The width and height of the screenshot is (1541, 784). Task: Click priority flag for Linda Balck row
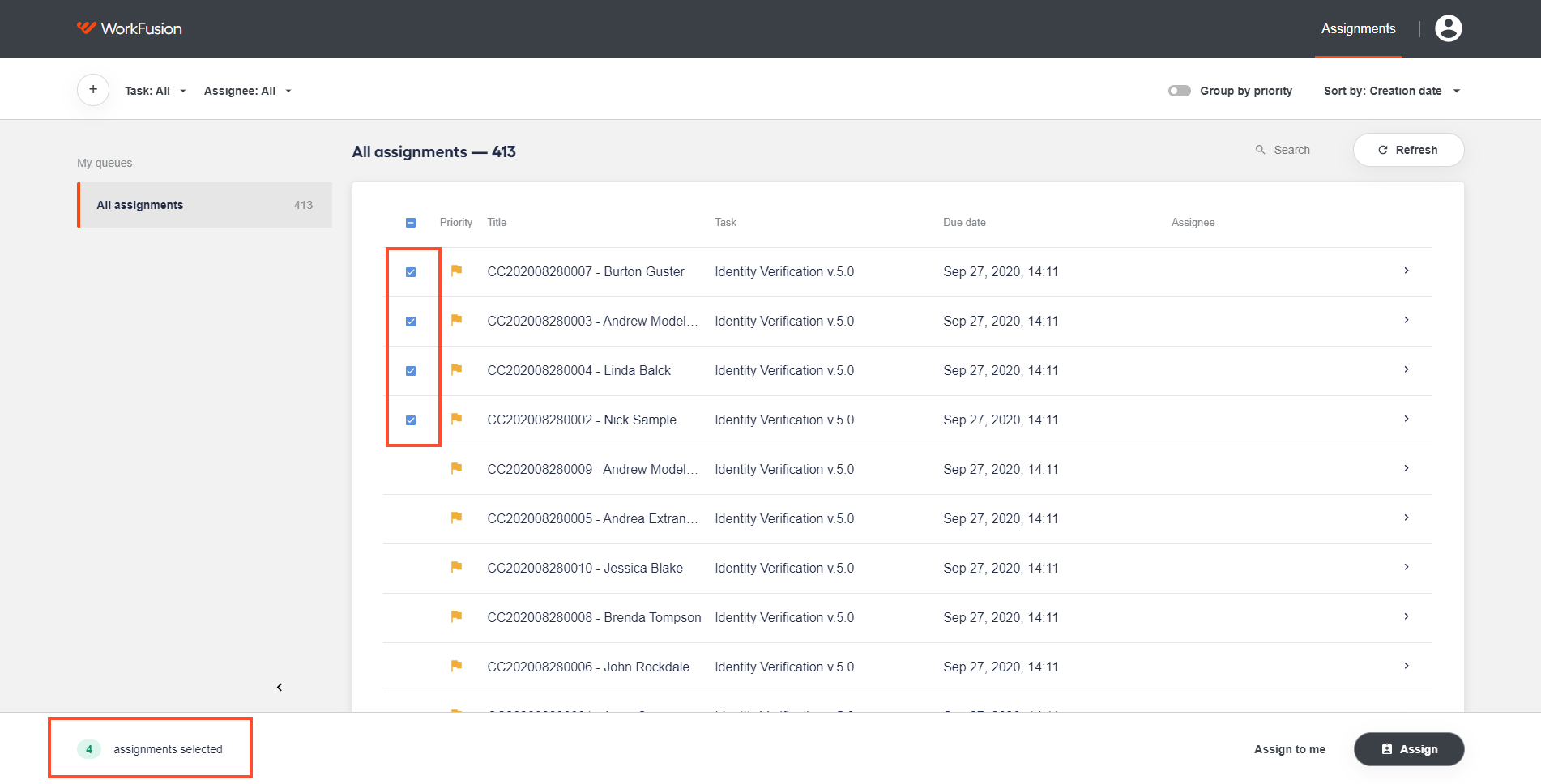click(457, 369)
